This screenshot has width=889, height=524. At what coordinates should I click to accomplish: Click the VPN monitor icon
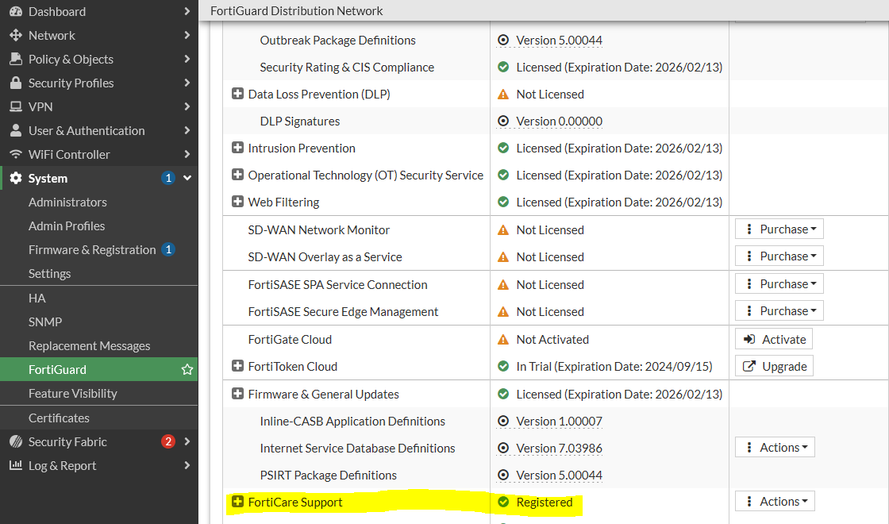tap(16, 107)
